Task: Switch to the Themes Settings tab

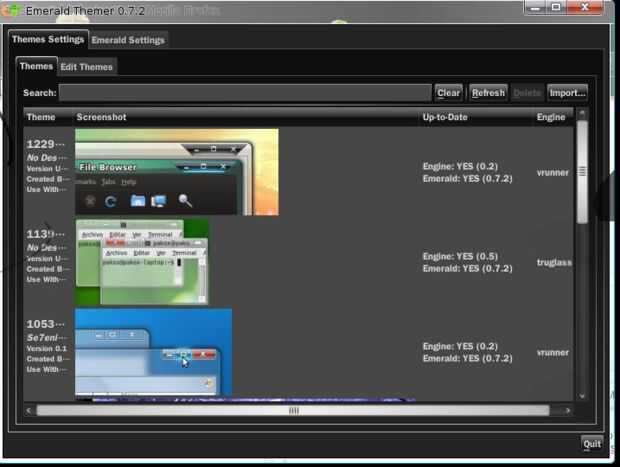Action: coord(48,39)
